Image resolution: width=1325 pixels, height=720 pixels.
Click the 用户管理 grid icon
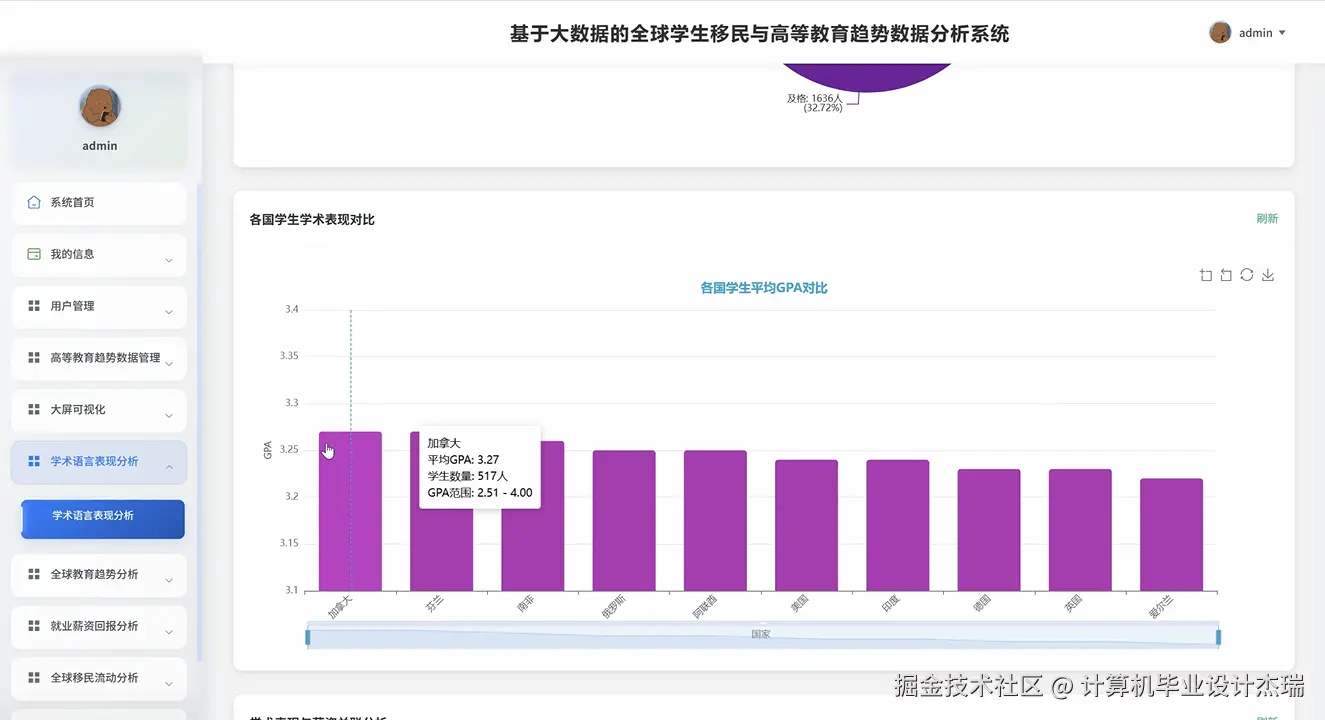click(x=34, y=306)
